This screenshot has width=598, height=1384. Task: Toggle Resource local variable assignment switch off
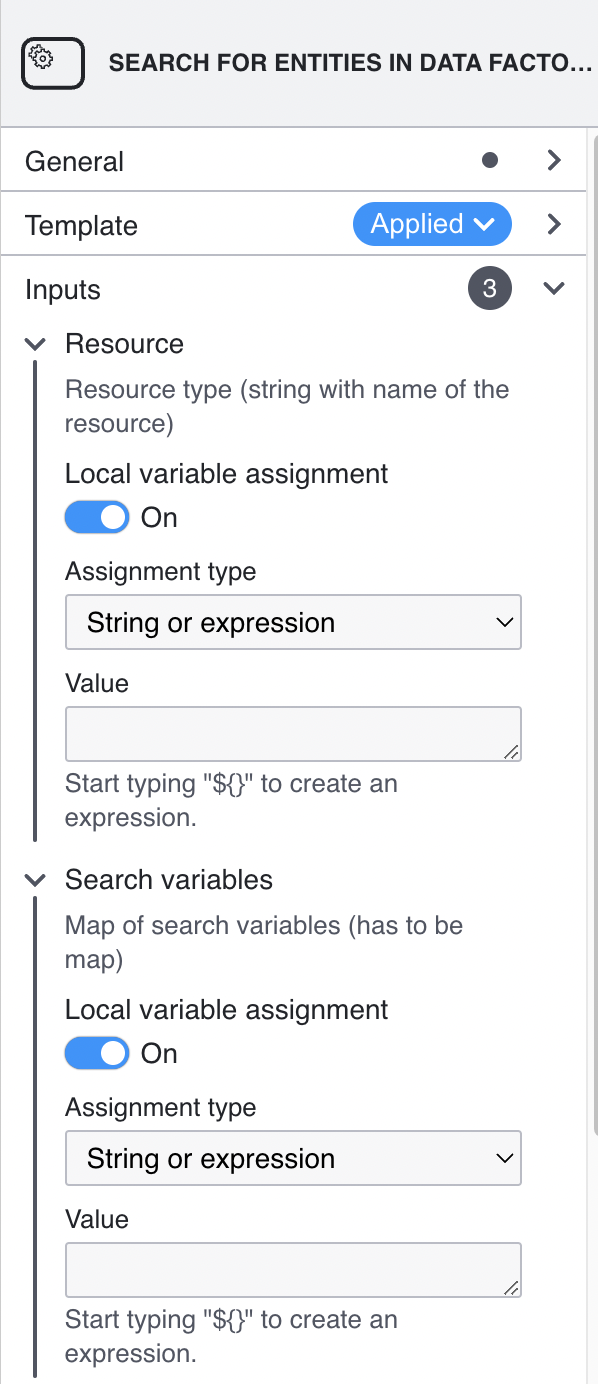coord(97,517)
